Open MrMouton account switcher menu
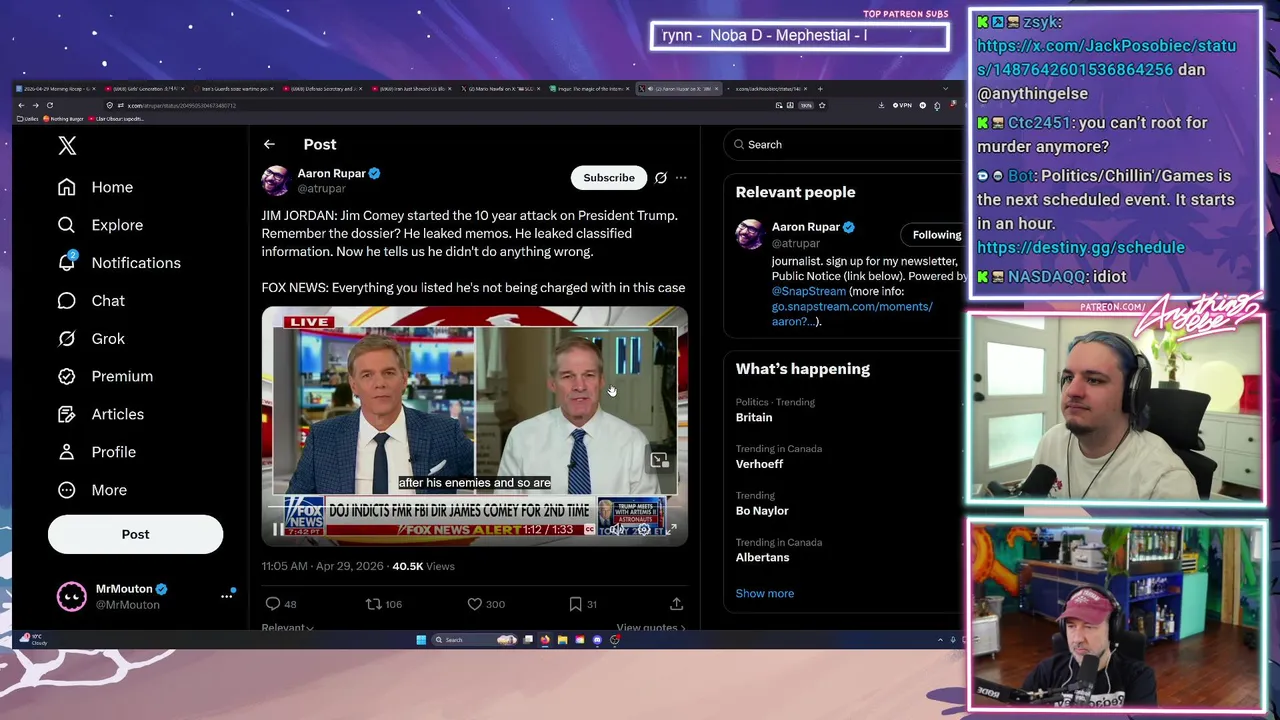 (x=226, y=596)
